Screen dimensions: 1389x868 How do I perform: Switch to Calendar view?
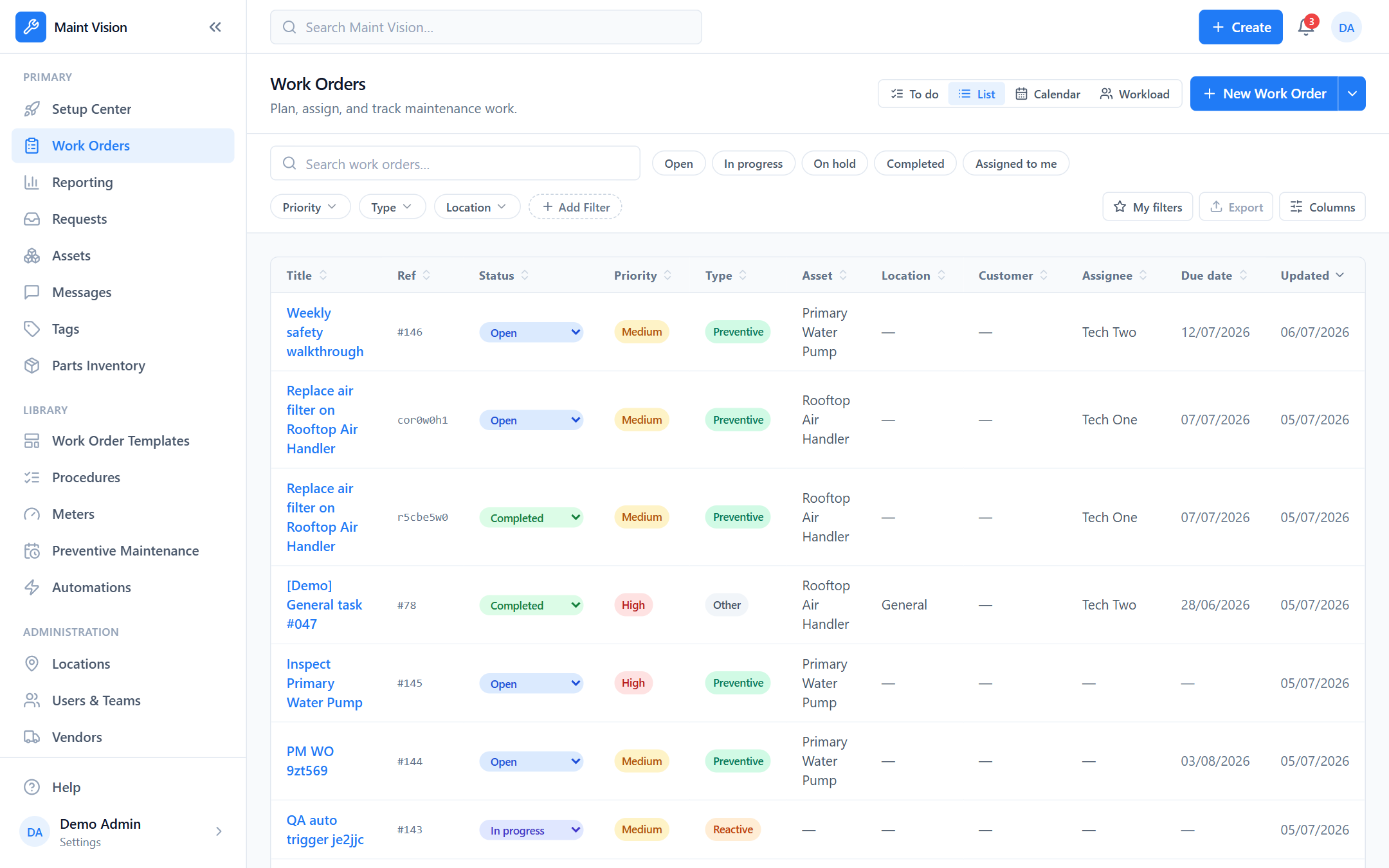pos(1048,94)
